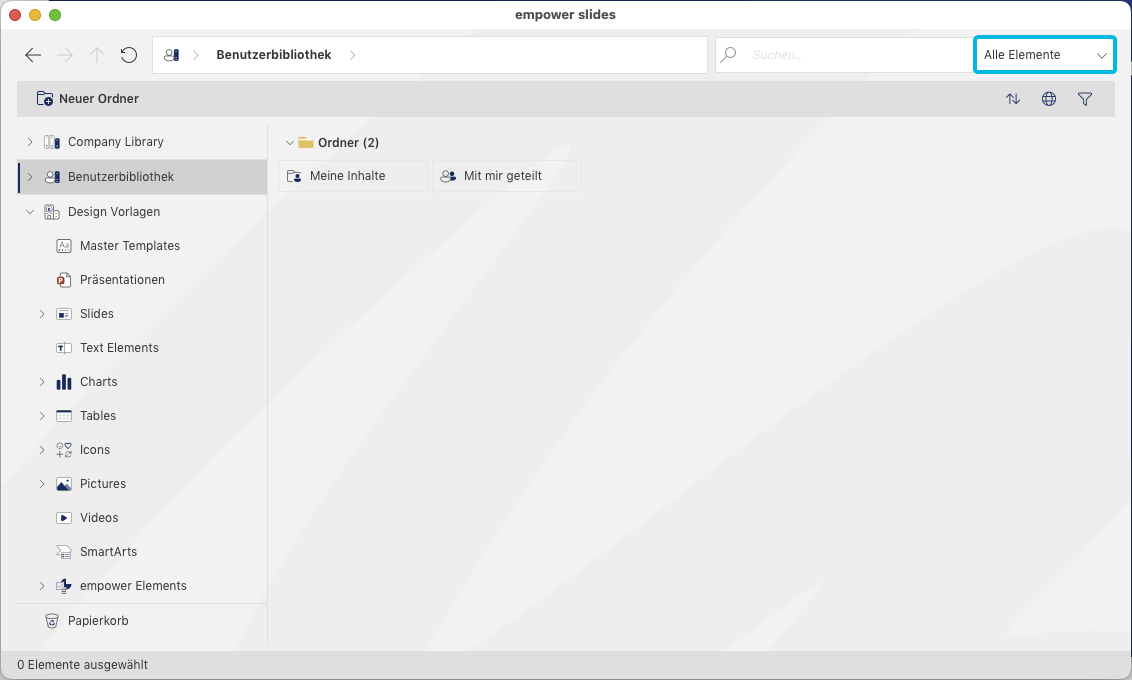Image resolution: width=1132 pixels, height=680 pixels.
Task: Click the Text Elements icon
Action: point(64,348)
